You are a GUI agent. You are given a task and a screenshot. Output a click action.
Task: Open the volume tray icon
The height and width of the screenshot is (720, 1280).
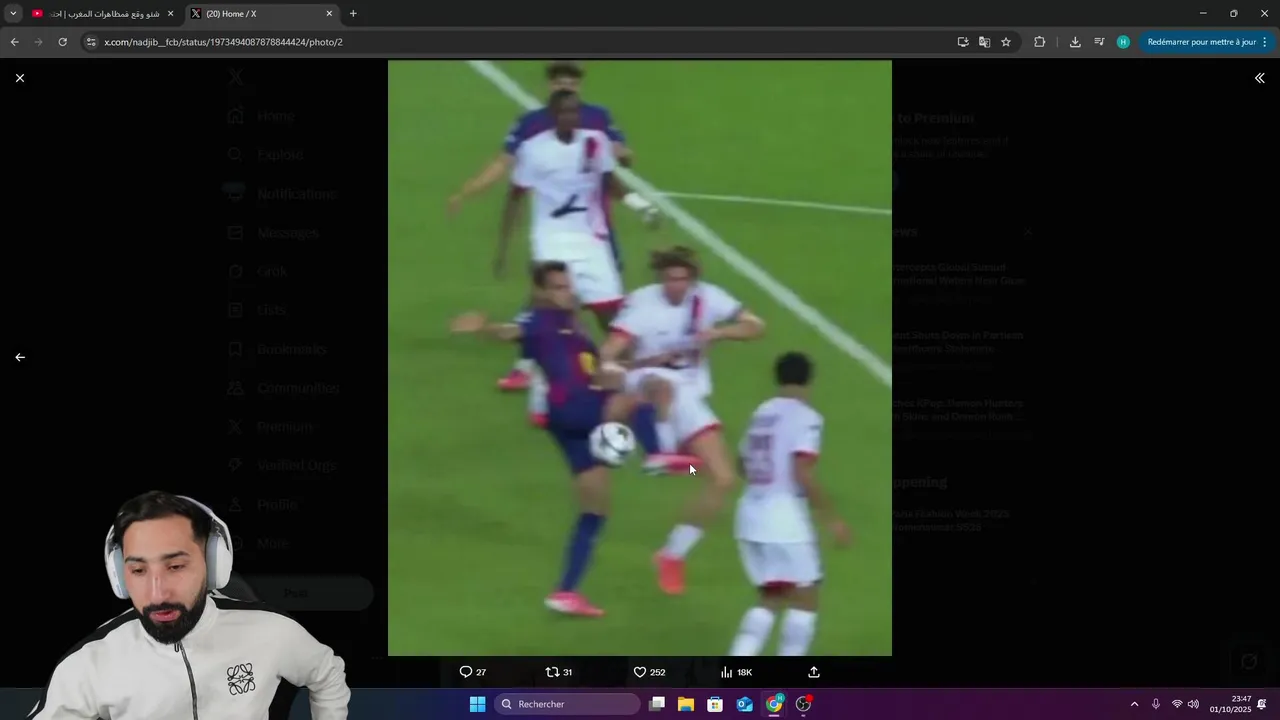click(1193, 704)
